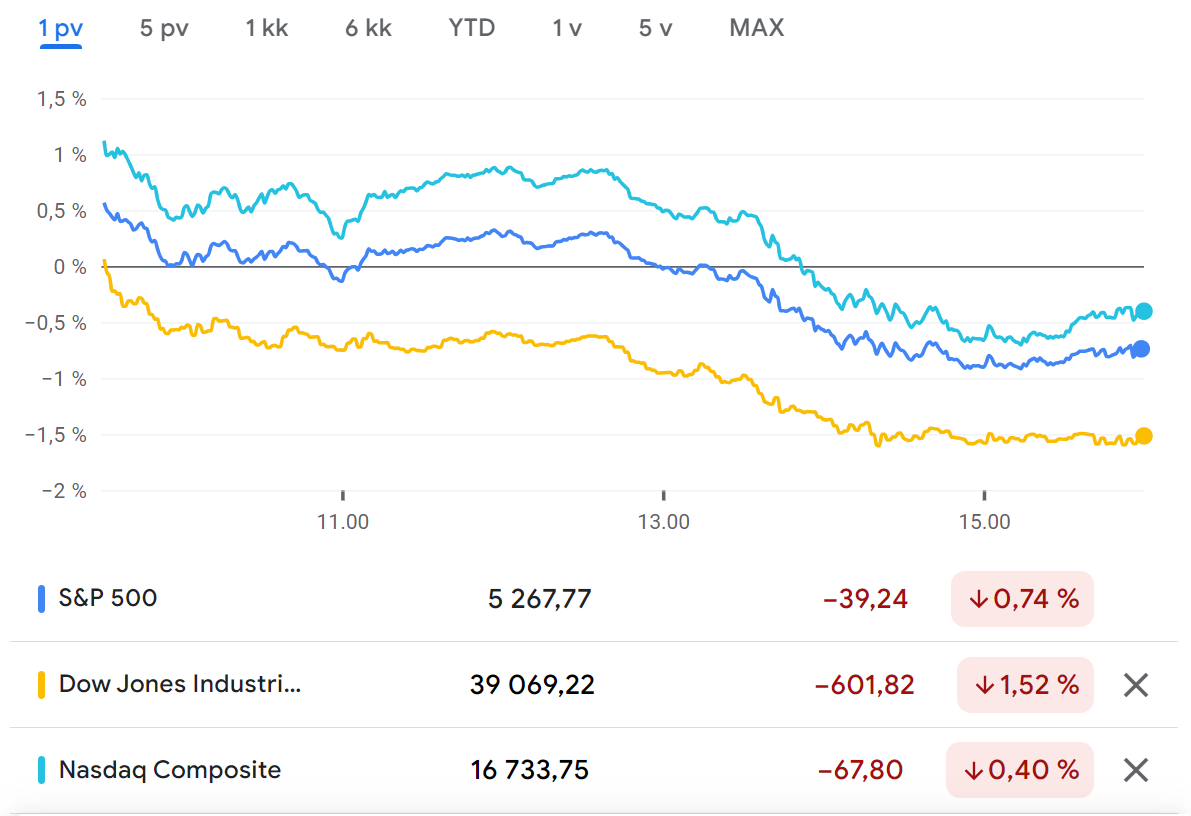Open the Nasdaq Composite index row
Viewport: 1191px width, 816px height.
click(170, 770)
